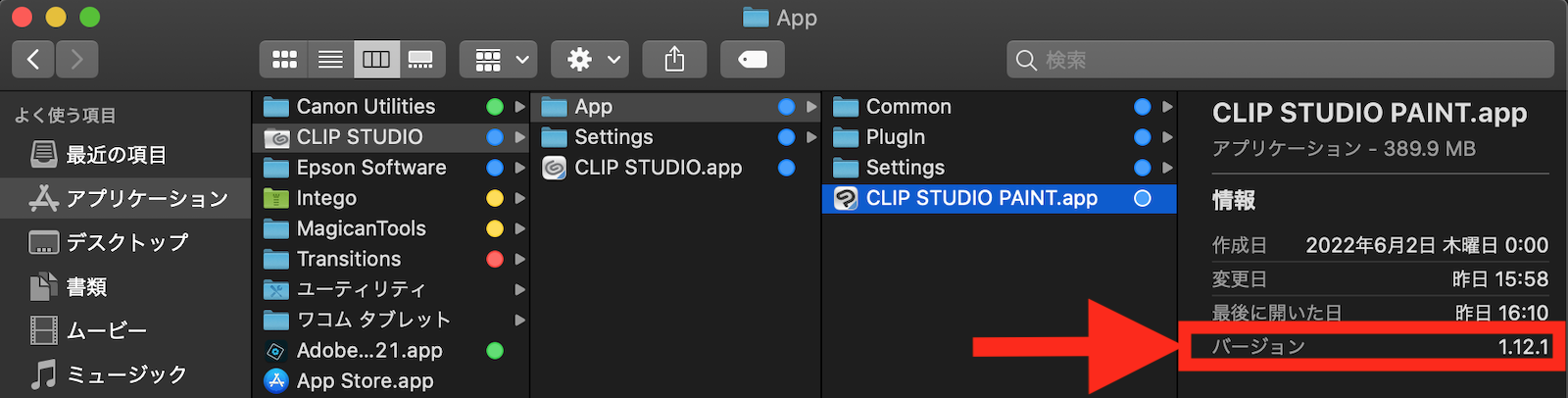Select column view mode toggle
1568x398 pixels.
click(x=376, y=60)
